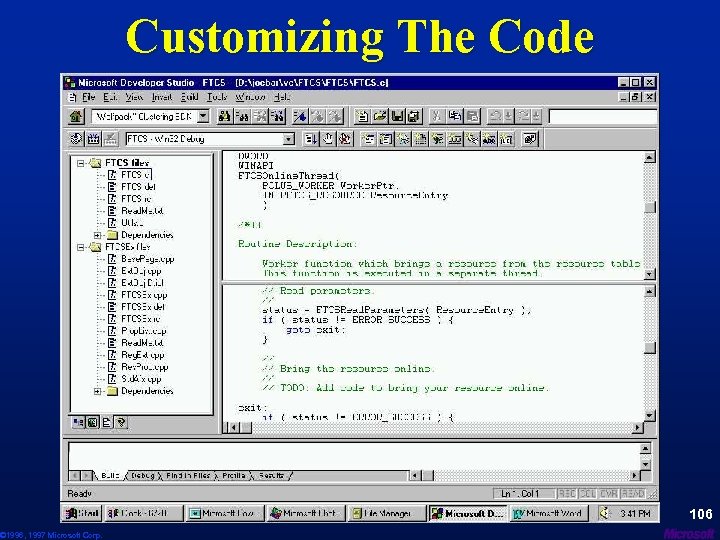Image resolution: width=720 pixels, height=540 pixels.
Task: Select the Find in Files tab
Action: pyautogui.click(x=188, y=476)
